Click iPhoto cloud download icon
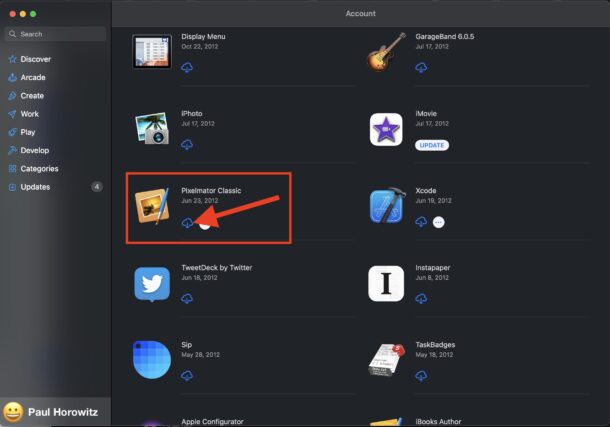This screenshot has width=610, height=427. (187, 144)
